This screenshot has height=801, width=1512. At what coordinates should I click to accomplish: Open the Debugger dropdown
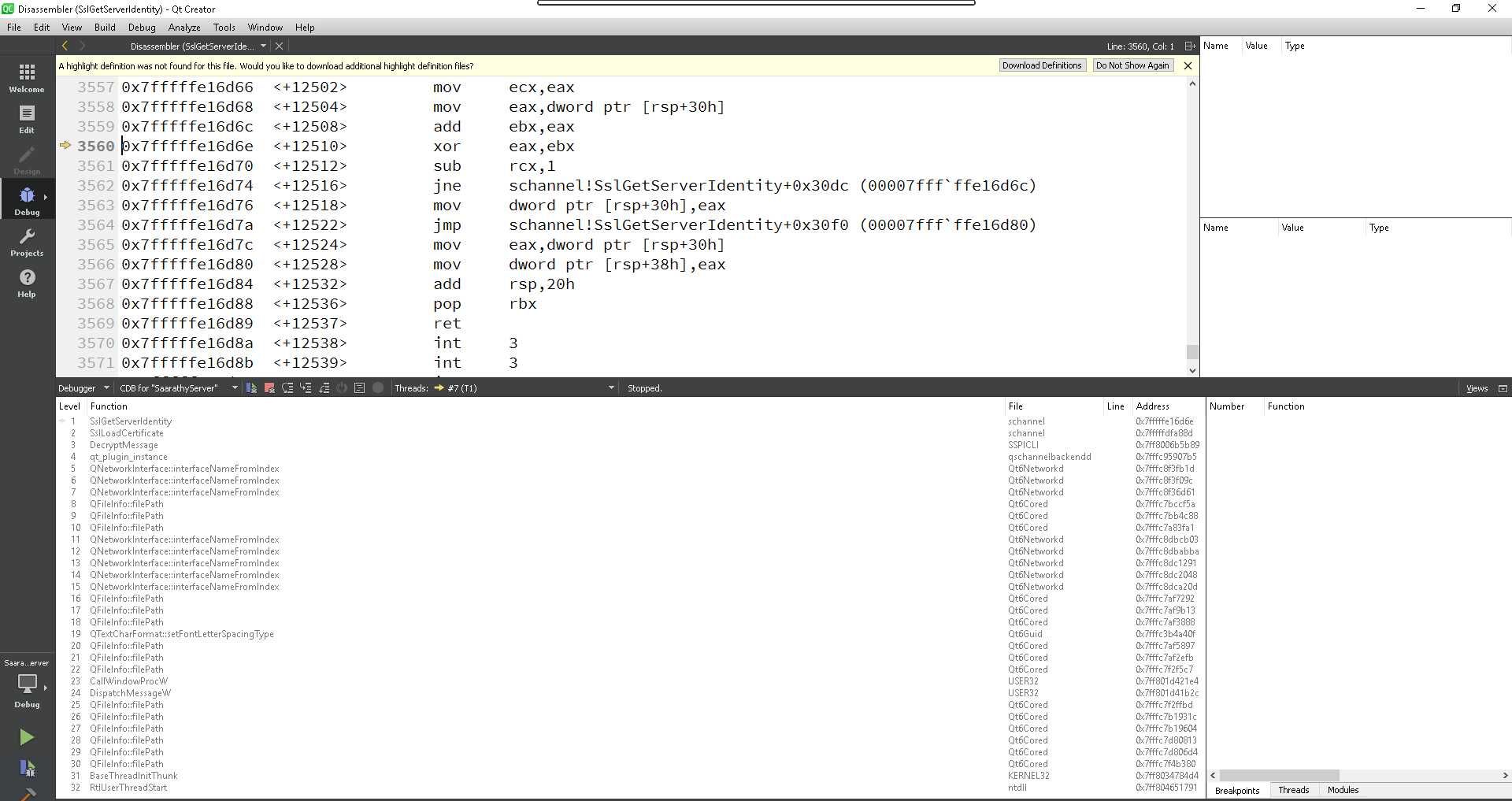pyautogui.click(x=83, y=388)
